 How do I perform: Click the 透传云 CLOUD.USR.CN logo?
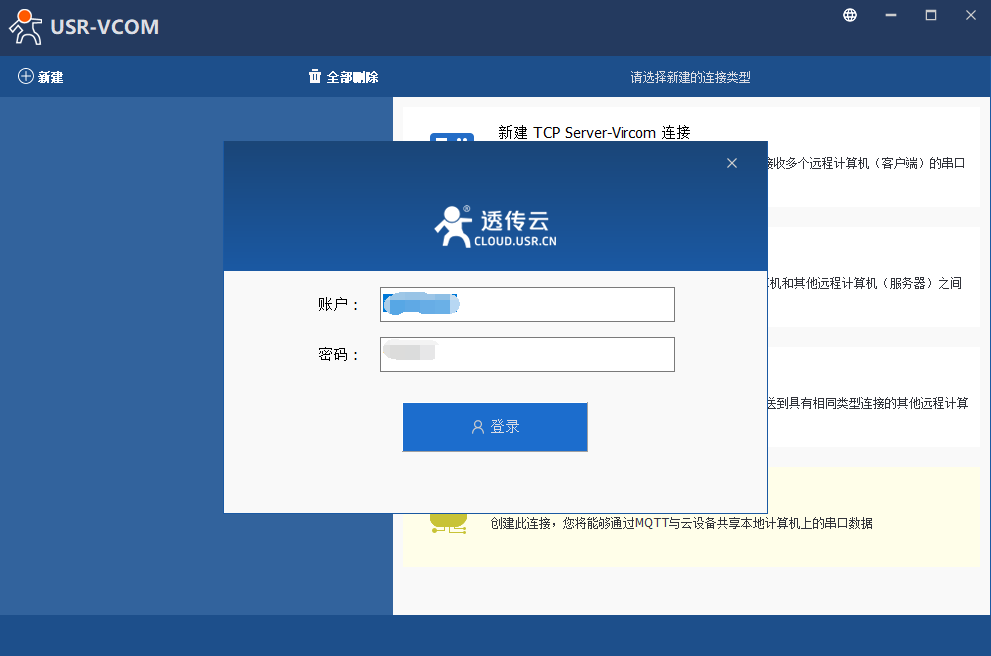496,226
